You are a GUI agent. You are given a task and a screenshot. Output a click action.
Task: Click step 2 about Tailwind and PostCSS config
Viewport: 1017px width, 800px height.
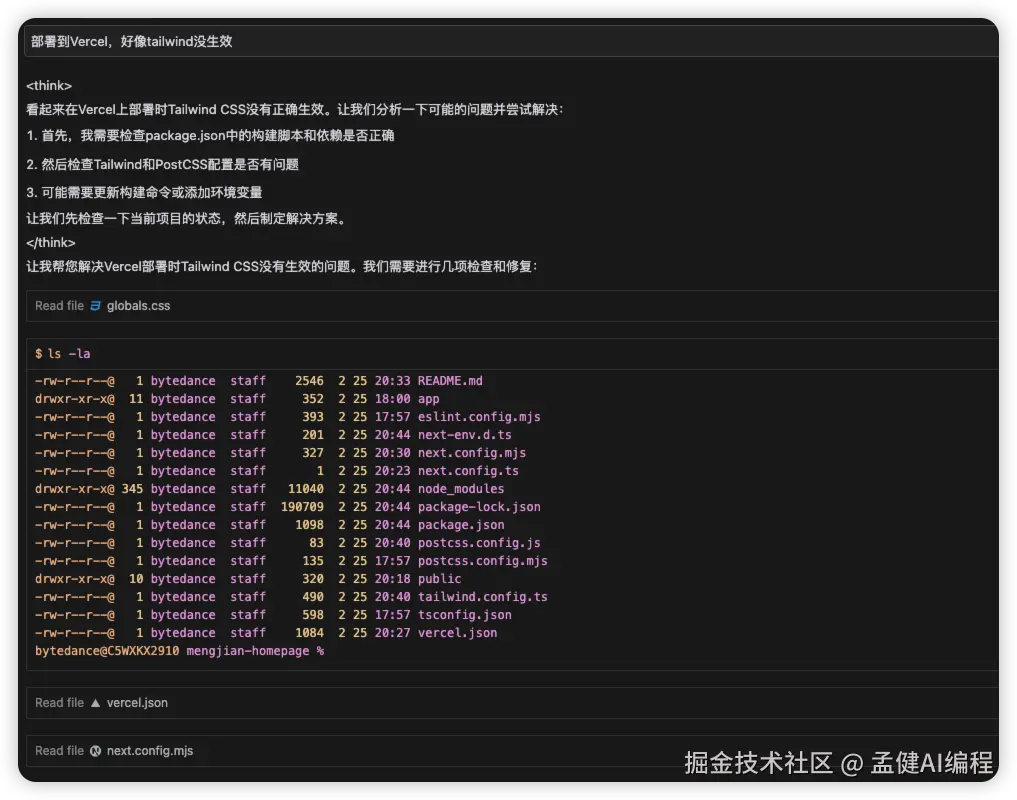[x=162, y=164]
